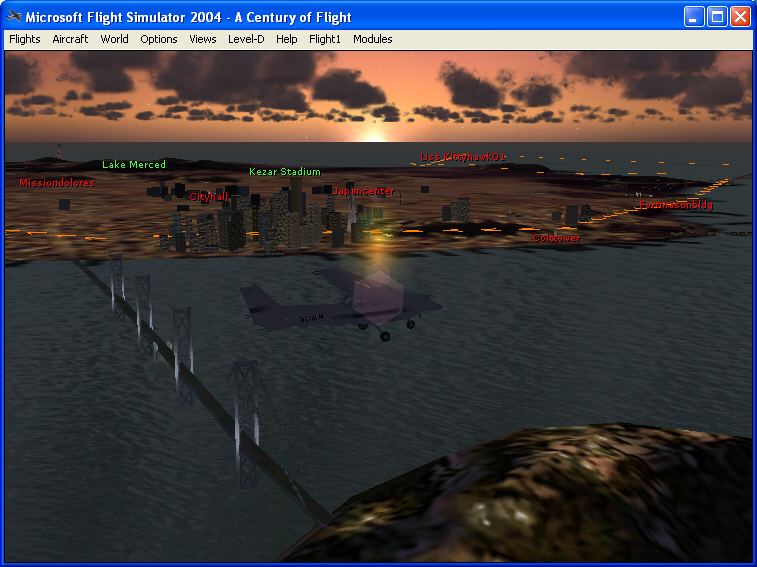Screen dimensions: 757x567
Task: Close the Flight Simulator window
Action: pyautogui.click(x=740, y=17)
